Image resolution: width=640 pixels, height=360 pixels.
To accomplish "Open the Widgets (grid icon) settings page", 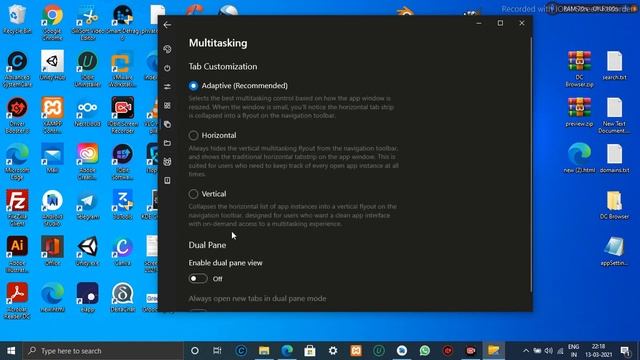I will [x=167, y=105].
